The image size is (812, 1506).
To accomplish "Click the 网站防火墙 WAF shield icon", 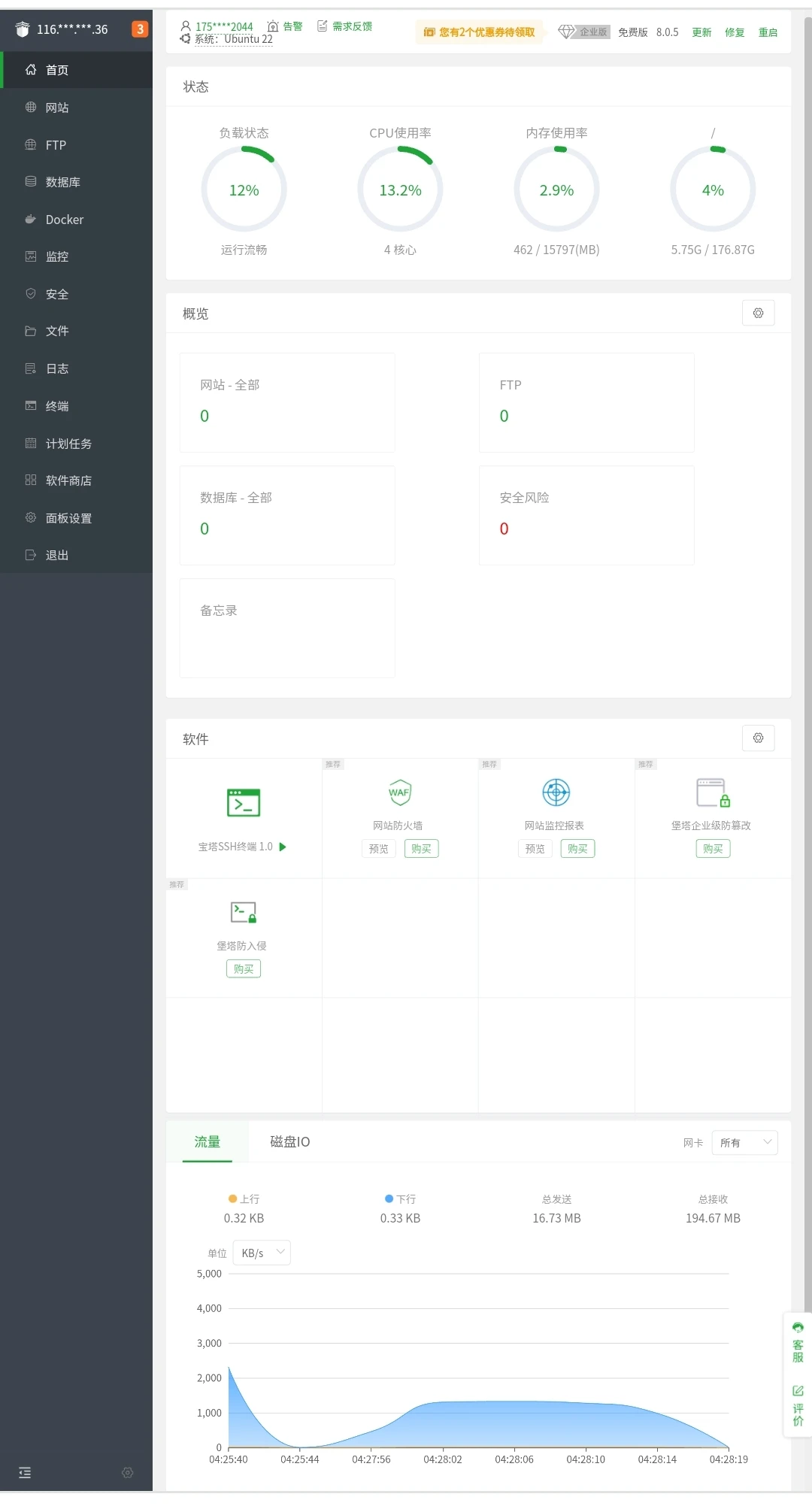I will [400, 792].
